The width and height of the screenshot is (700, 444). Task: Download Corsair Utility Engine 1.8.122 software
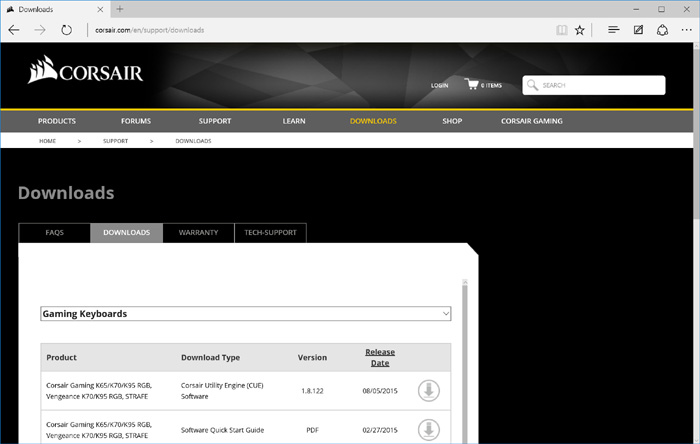click(x=429, y=391)
